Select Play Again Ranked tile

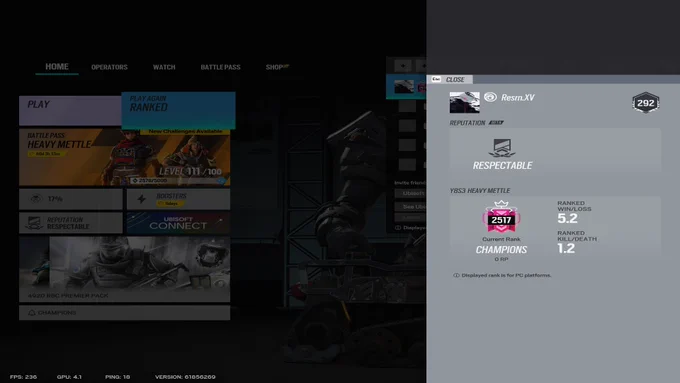[x=178, y=110]
